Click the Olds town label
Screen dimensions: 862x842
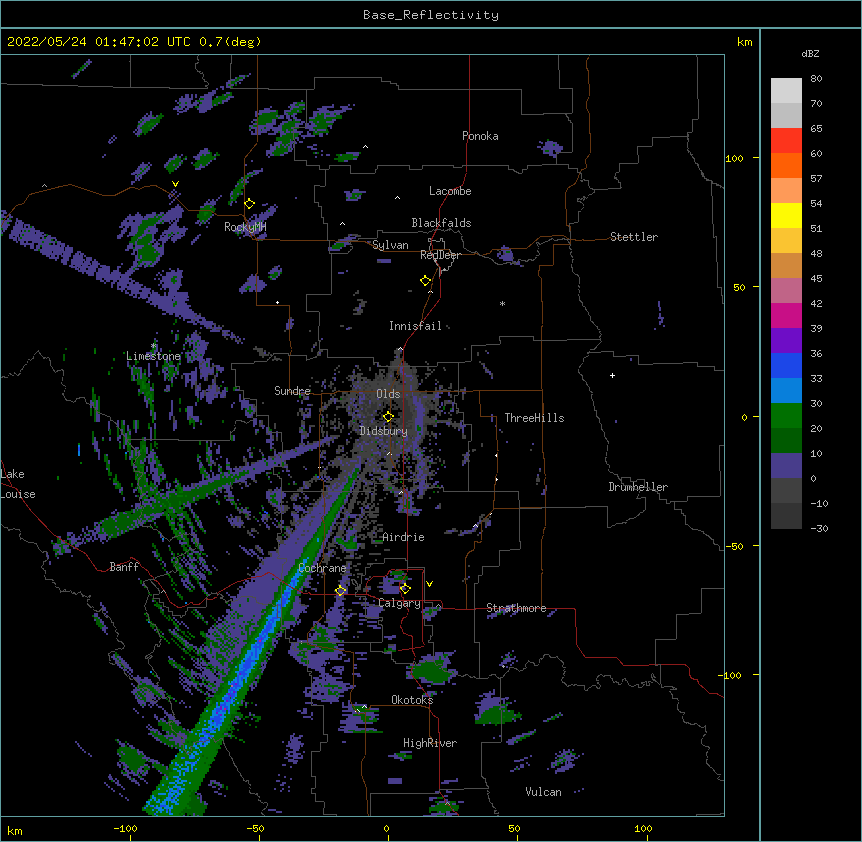[x=388, y=394]
